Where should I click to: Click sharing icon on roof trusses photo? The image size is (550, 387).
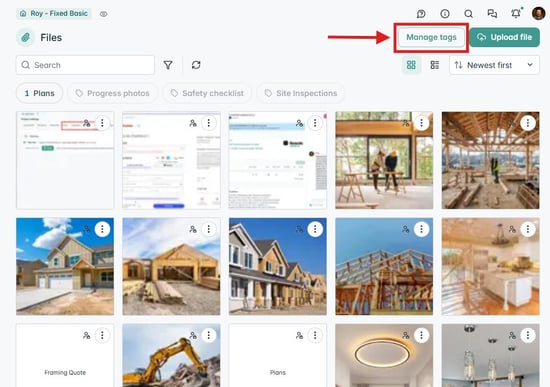[405, 229]
